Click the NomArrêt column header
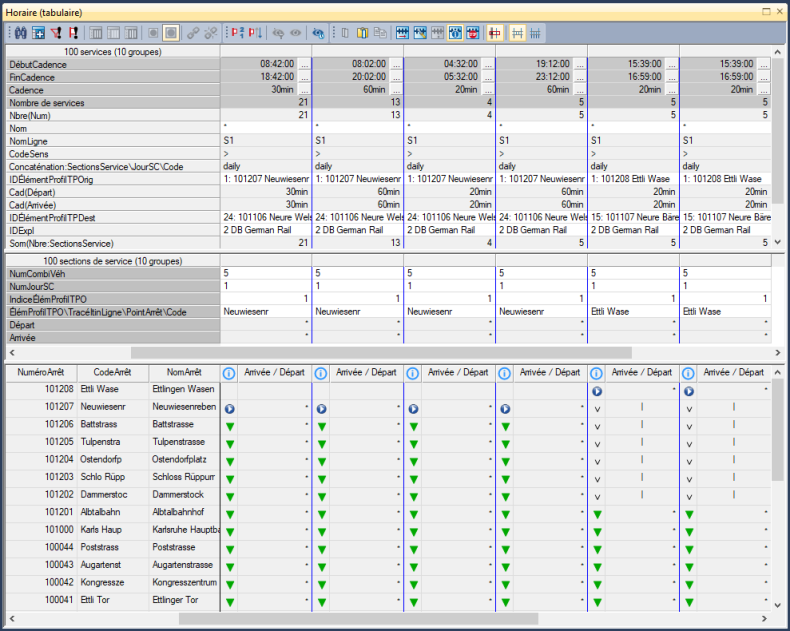This screenshot has width=790, height=631. point(184,373)
